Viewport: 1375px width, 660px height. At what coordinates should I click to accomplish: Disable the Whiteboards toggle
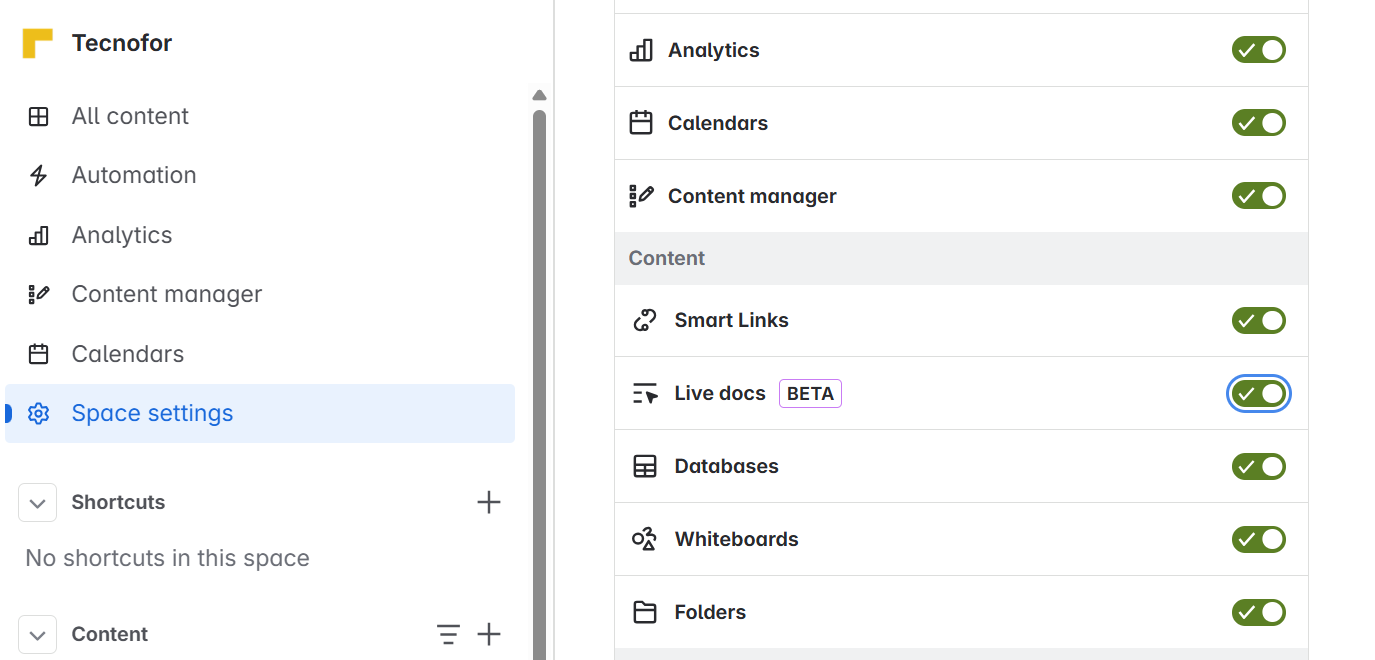(1258, 539)
